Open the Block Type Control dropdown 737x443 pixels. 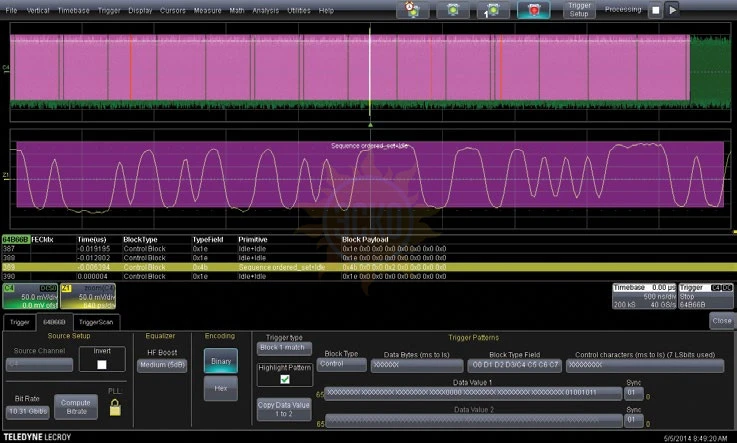341,365
